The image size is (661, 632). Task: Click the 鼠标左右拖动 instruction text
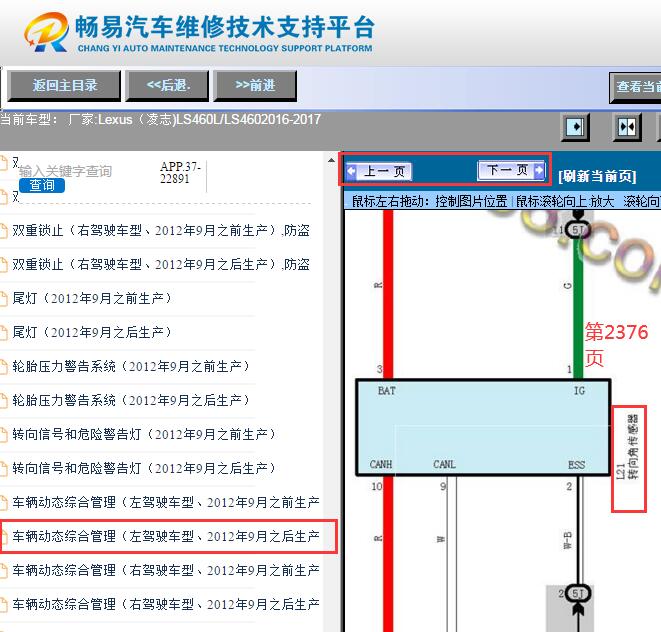[x=429, y=201]
